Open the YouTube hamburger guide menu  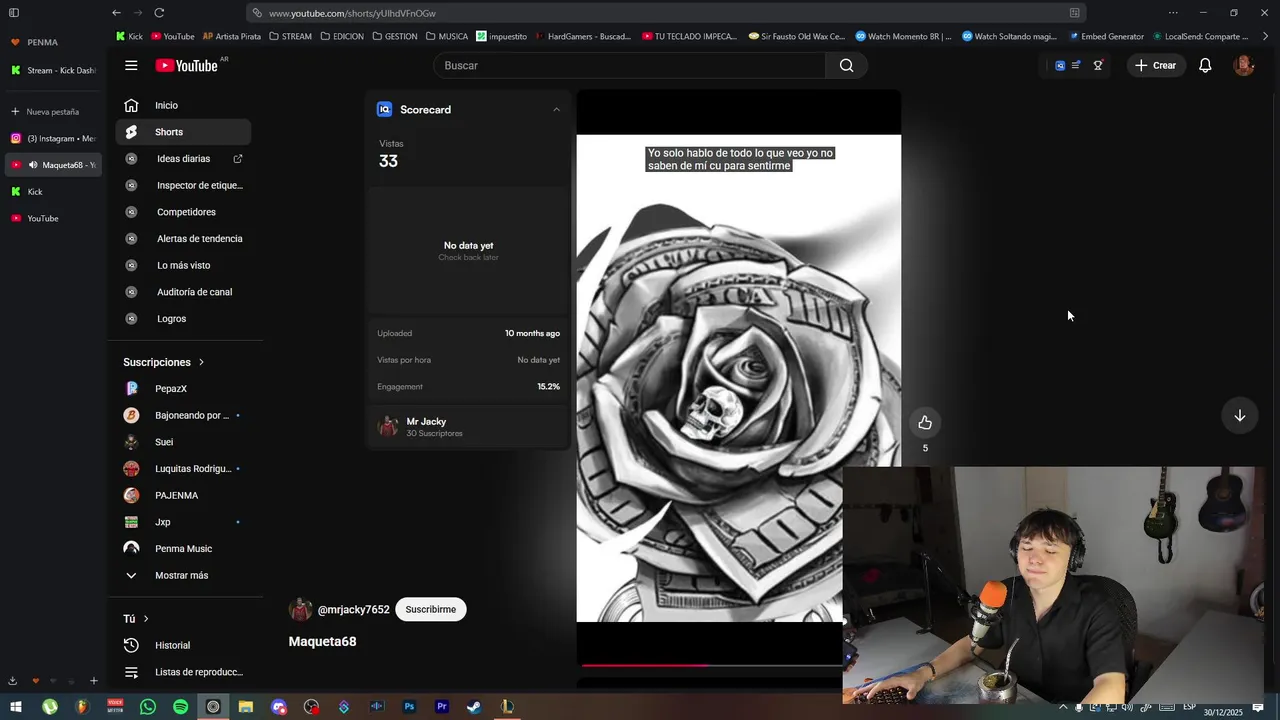tap(131, 65)
